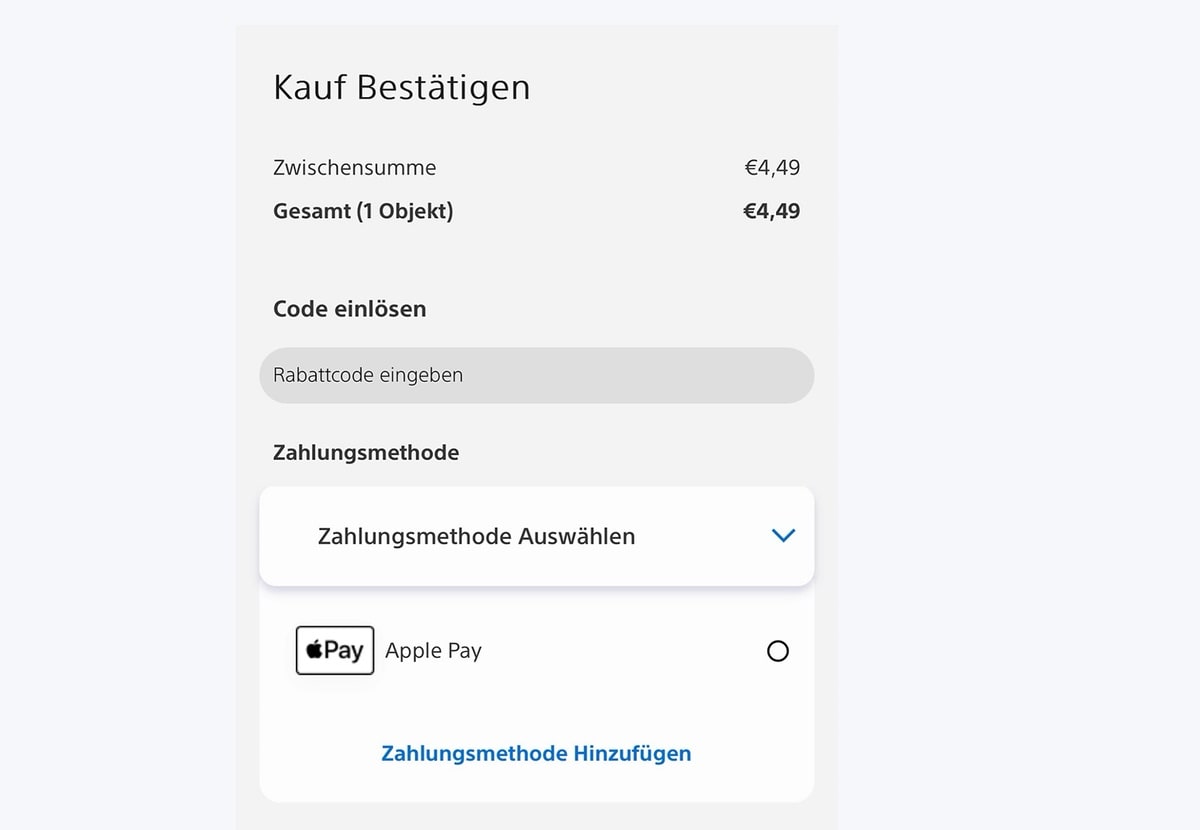Click the Zahlungsmethode section heading
The image size is (1200, 830).
(365, 452)
